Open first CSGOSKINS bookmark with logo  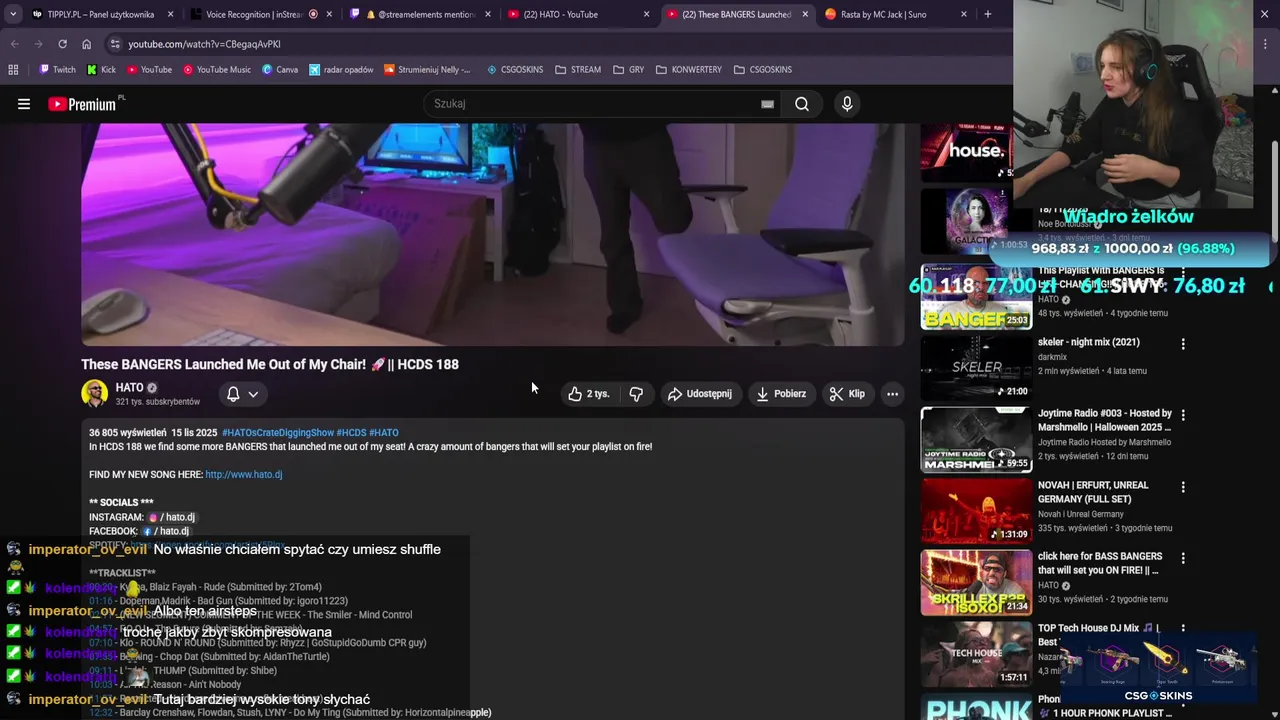pyautogui.click(x=515, y=70)
